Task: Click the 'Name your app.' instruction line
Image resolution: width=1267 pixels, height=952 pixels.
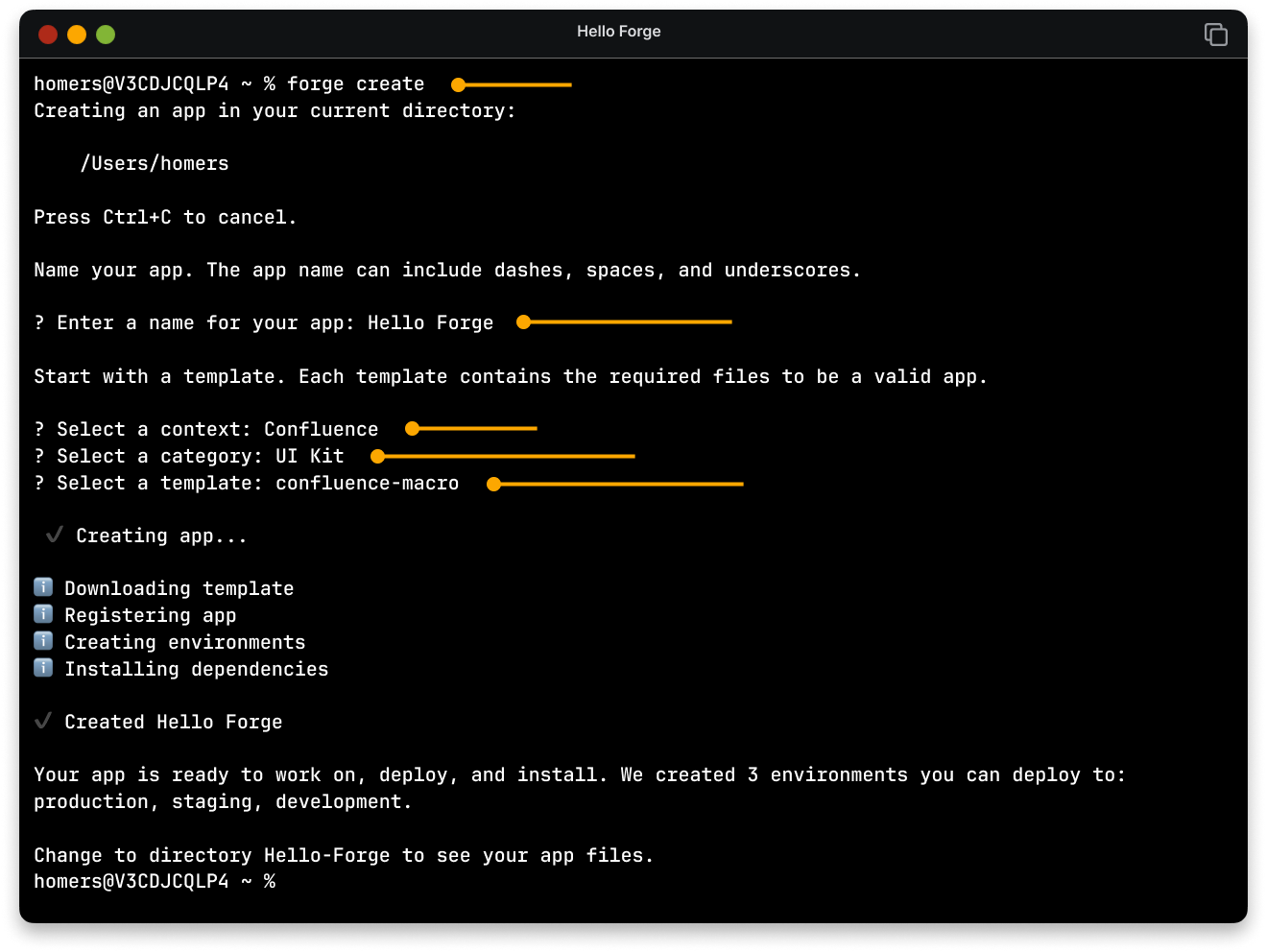Action: point(447,271)
